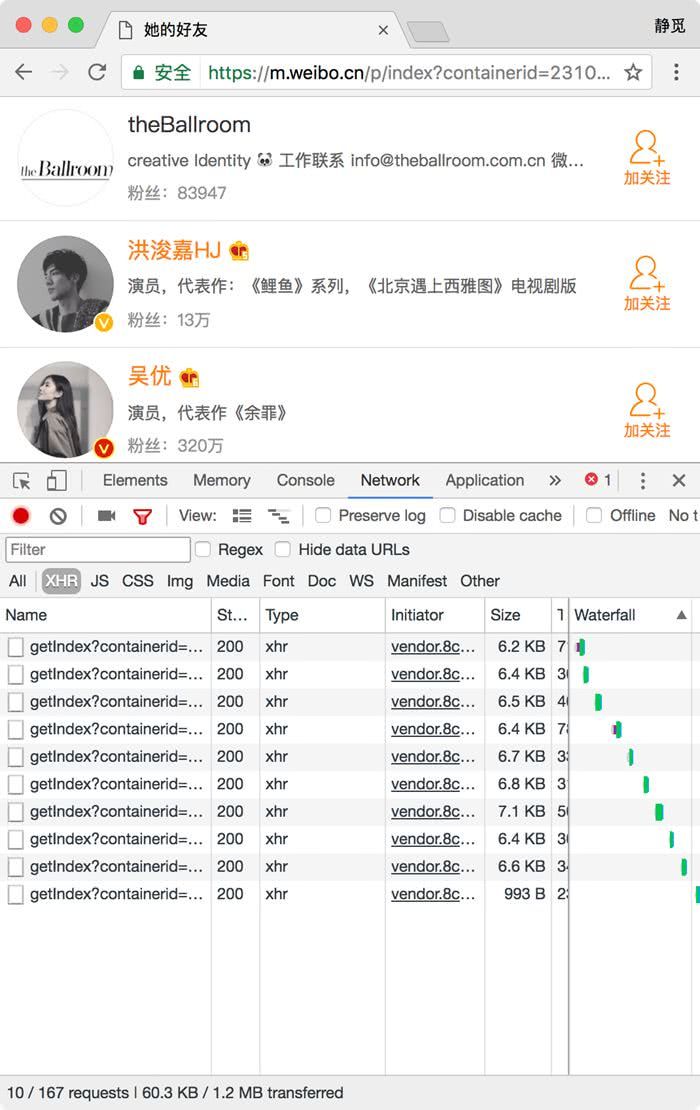The image size is (700, 1110).
Task: Select the JS filter type
Action: [99, 581]
